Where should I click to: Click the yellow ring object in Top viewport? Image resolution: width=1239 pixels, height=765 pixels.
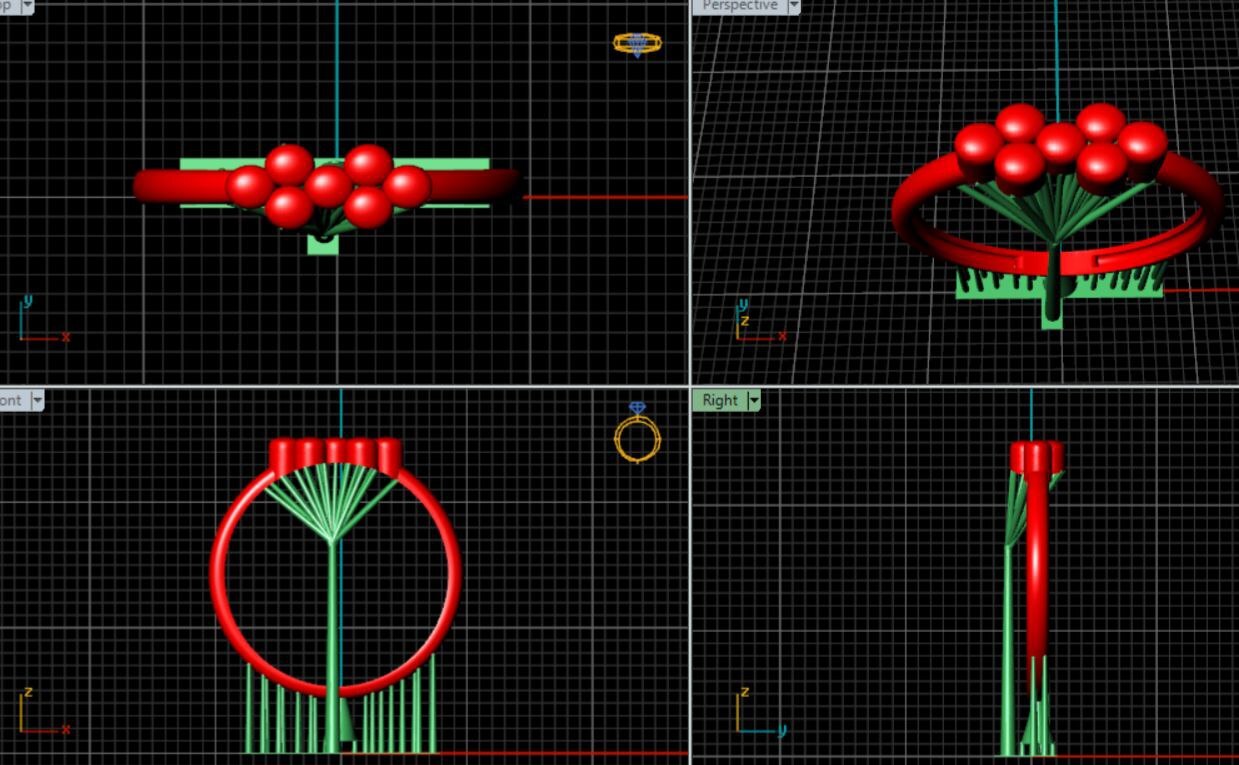point(637,43)
